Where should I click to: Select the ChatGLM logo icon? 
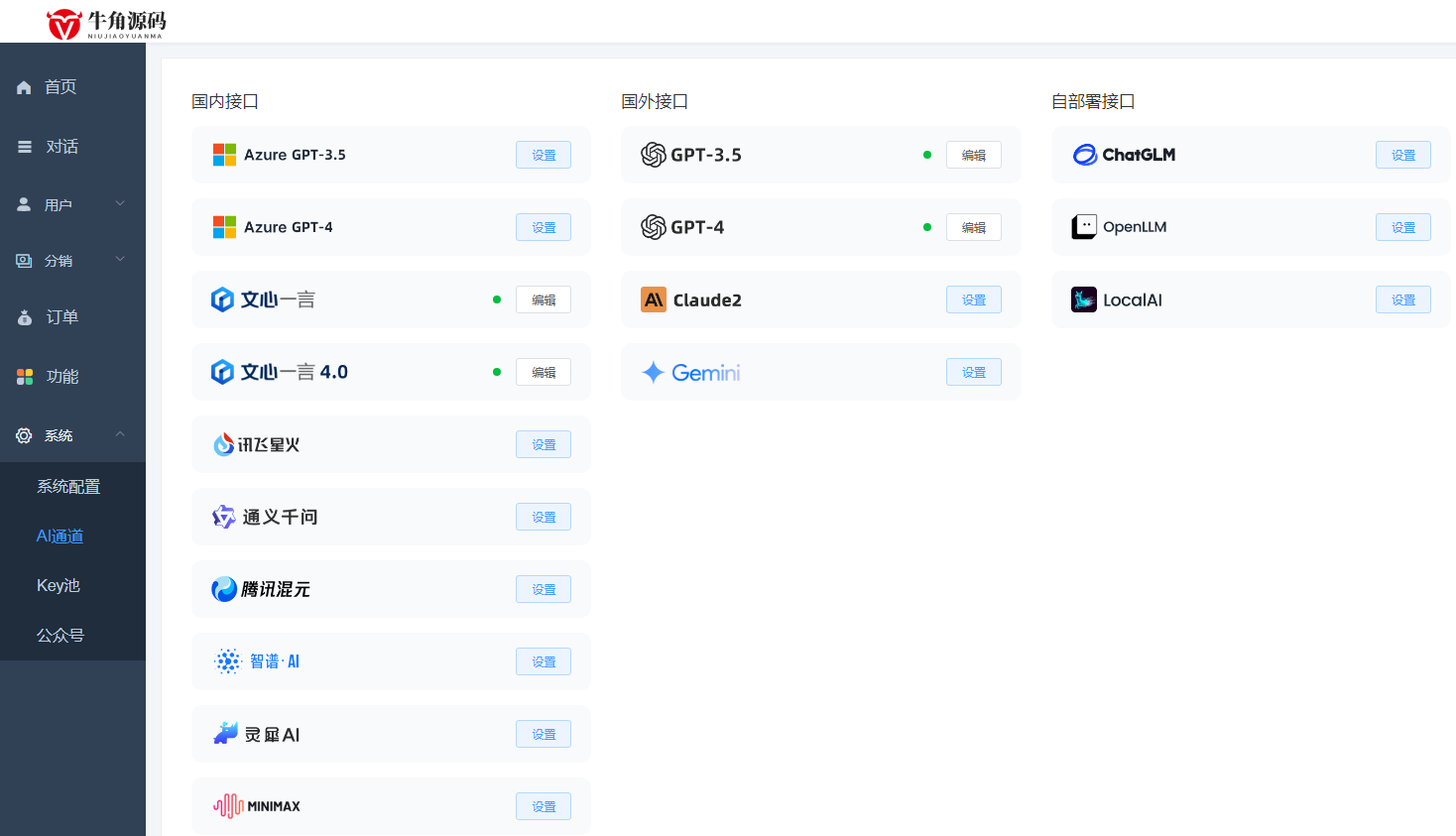pos(1084,155)
